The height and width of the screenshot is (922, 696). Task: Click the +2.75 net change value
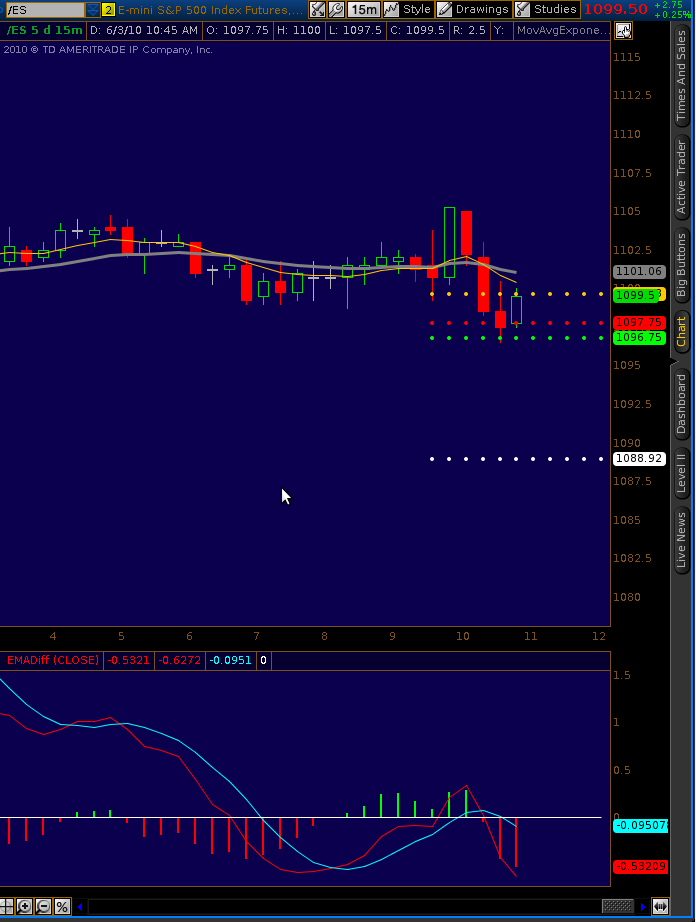668,5
